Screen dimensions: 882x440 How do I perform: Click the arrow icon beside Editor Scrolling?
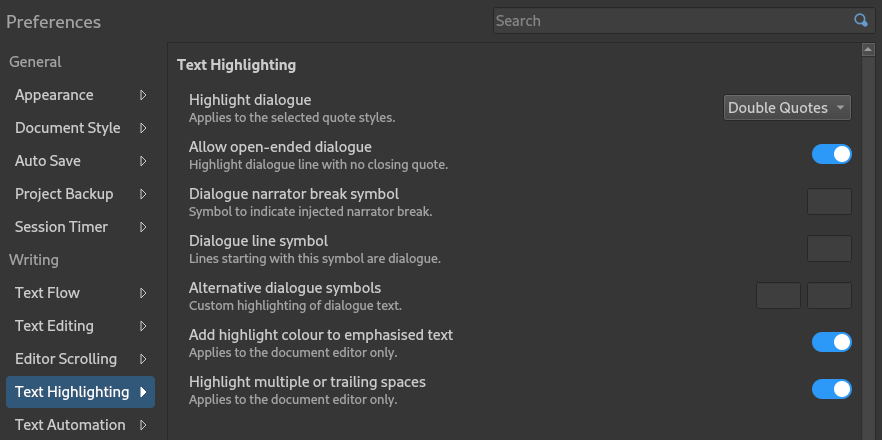(143, 359)
